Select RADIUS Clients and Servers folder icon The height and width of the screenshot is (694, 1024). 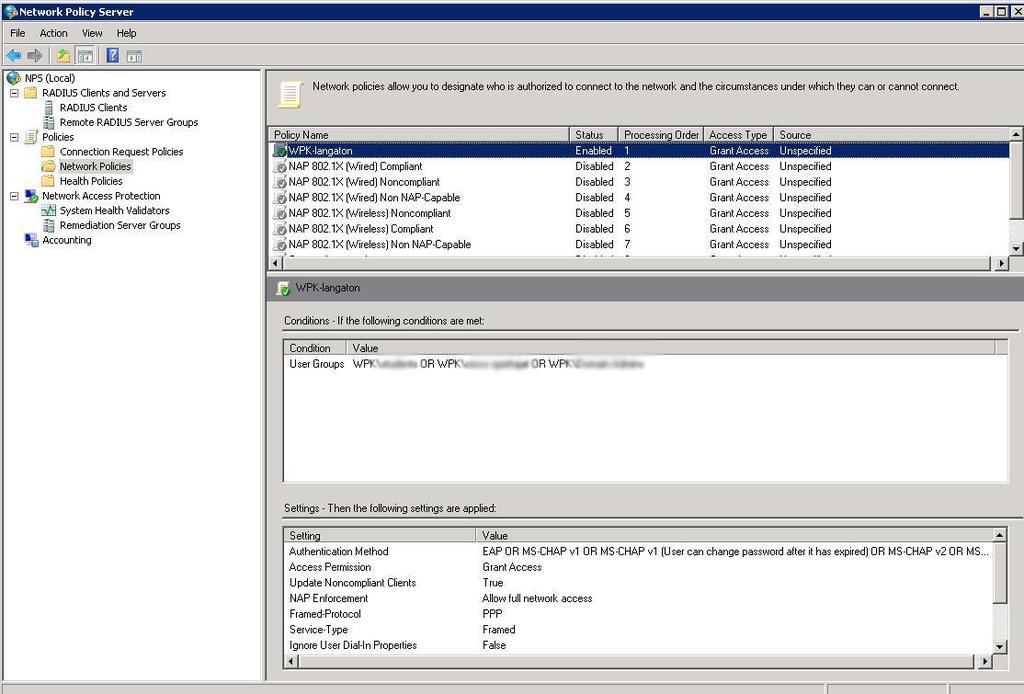click(x=31, y=93)
